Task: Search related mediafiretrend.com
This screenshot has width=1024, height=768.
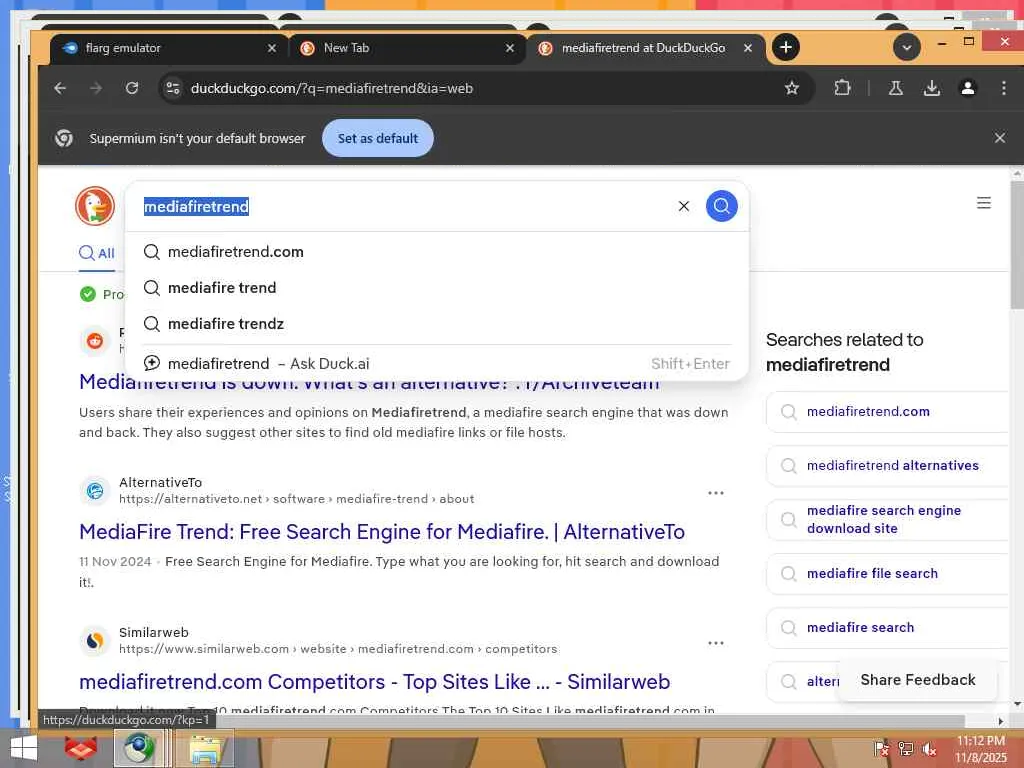Action: click(888, 412)
